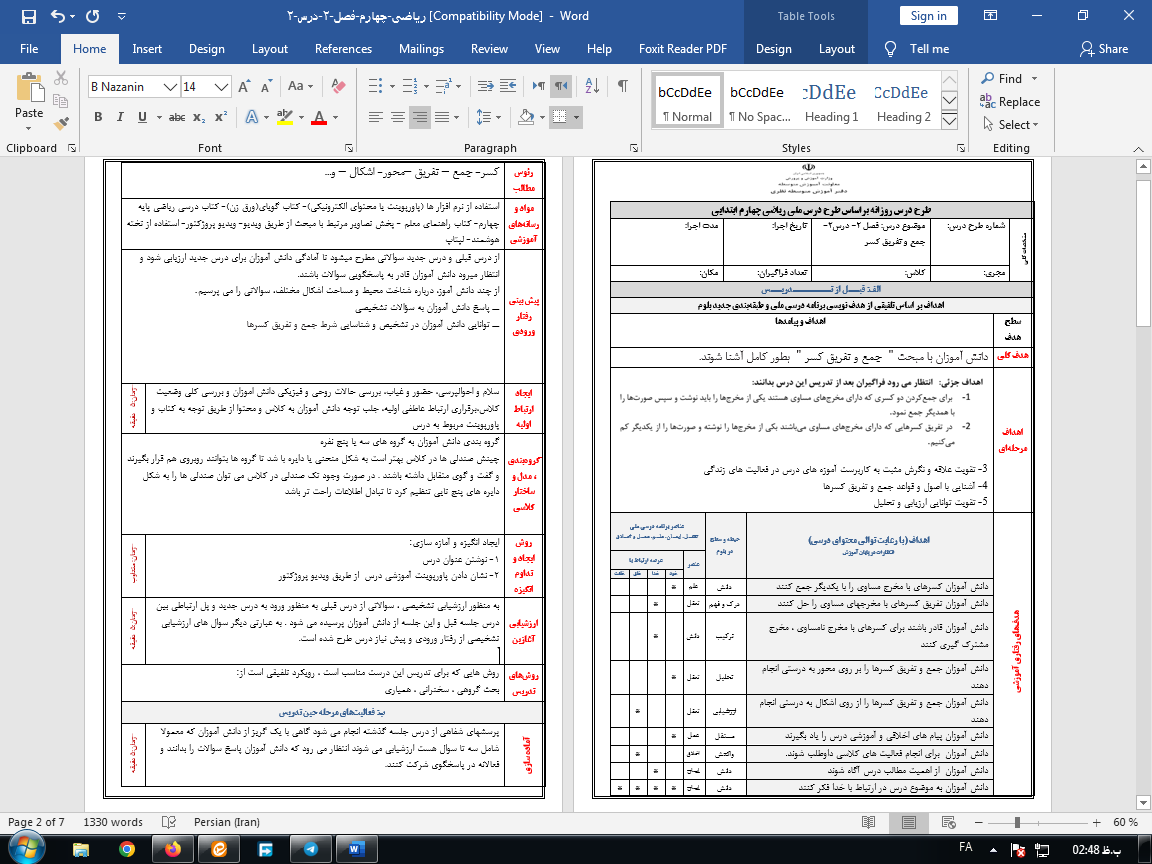The height and width of the screenshot is (864, 1152).
Task: Open the font name dropdown B Nazanin
Action: click(x=170, y=87)
